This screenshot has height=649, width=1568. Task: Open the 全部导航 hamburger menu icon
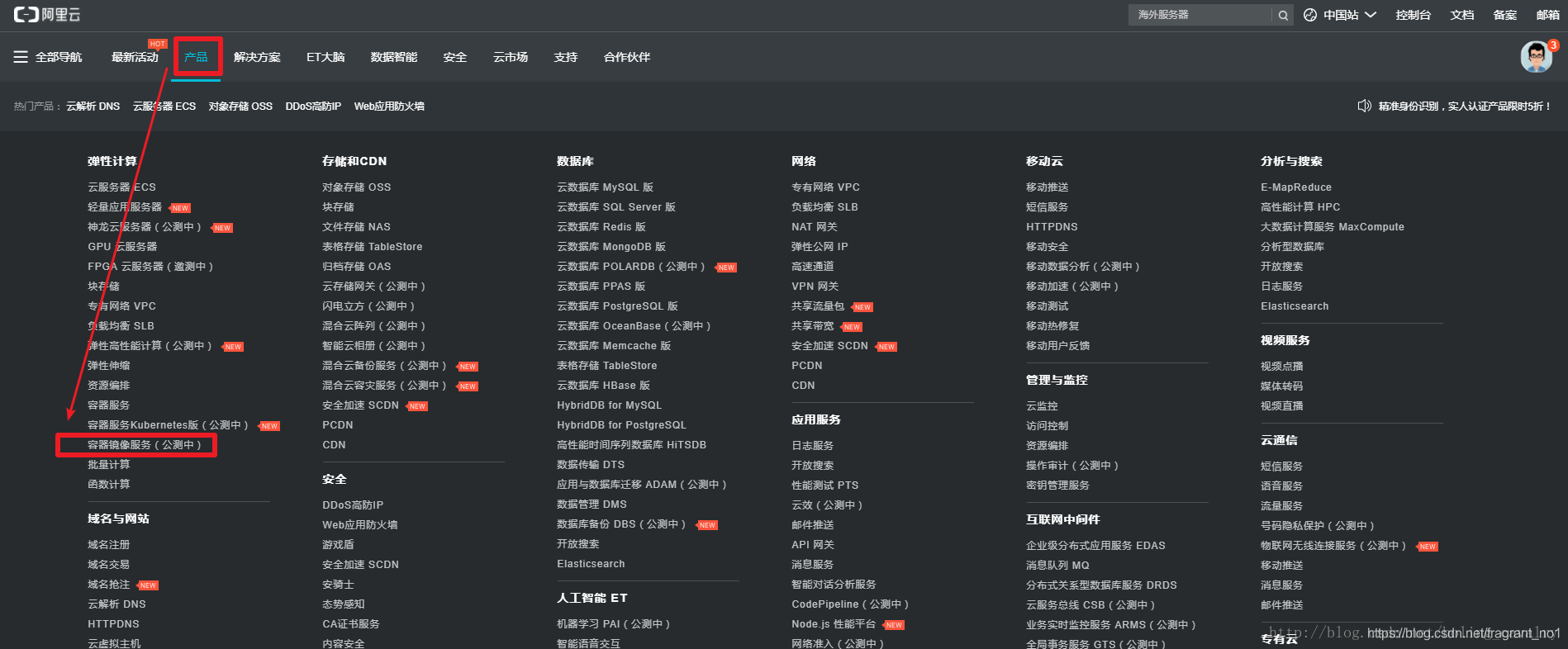coord(21,57)
